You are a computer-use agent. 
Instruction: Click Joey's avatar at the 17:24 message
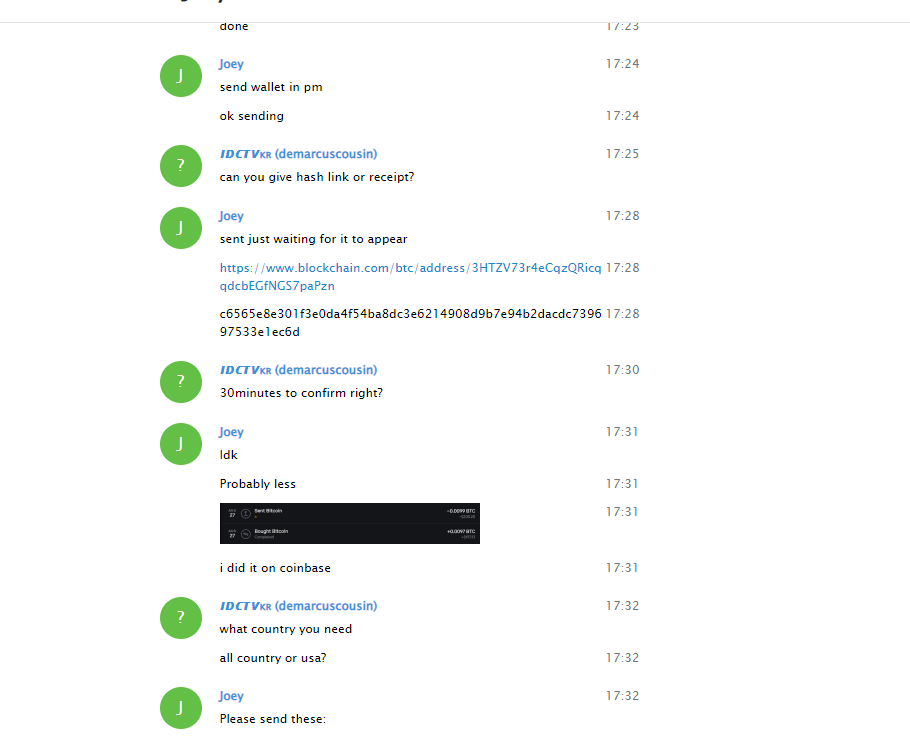point(180,76)
